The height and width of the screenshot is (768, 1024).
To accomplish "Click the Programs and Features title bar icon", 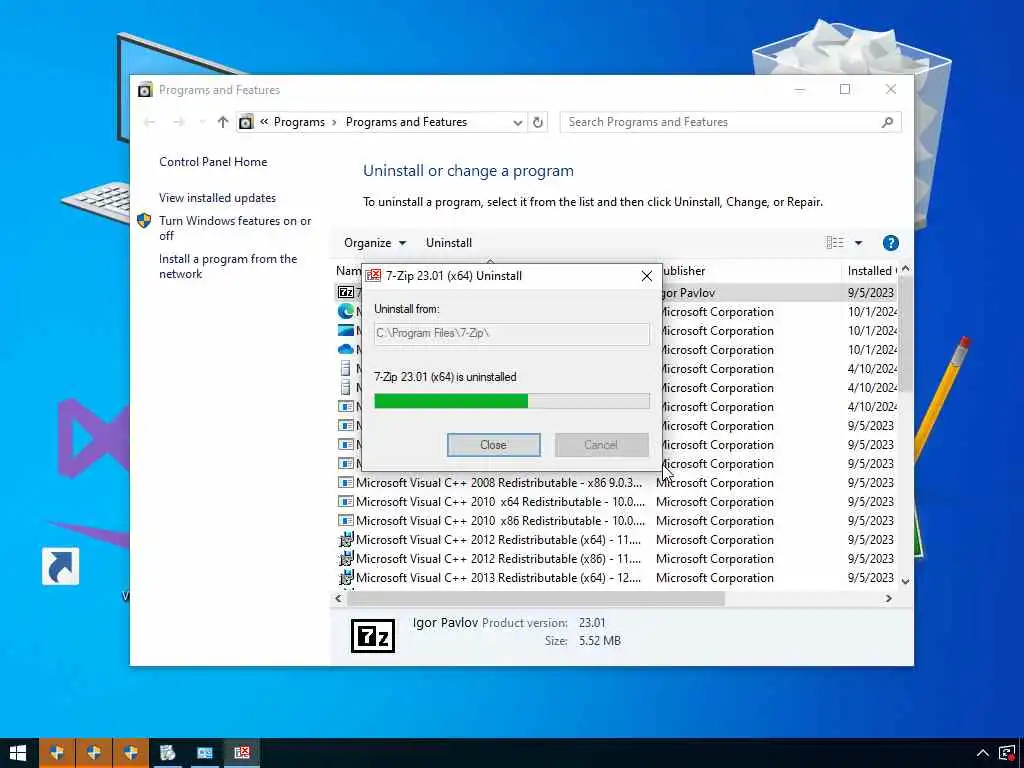I will click(x=145, y=90).
